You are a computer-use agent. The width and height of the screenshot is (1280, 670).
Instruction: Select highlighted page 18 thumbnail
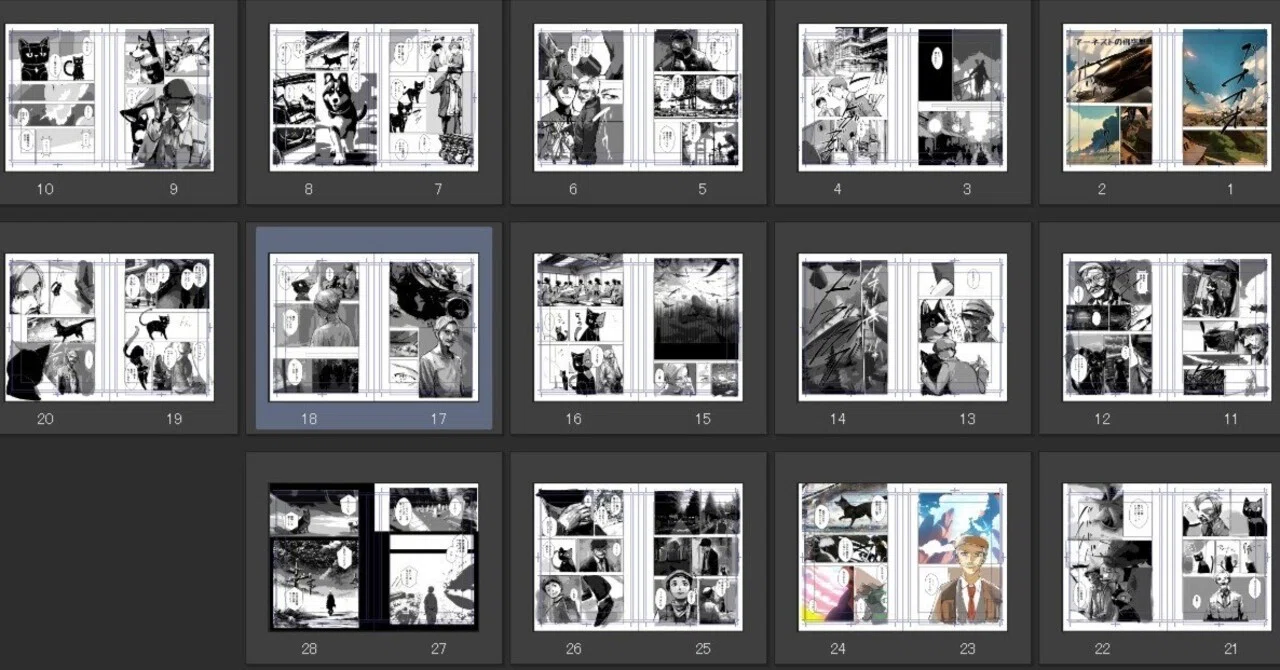[322, 327]
